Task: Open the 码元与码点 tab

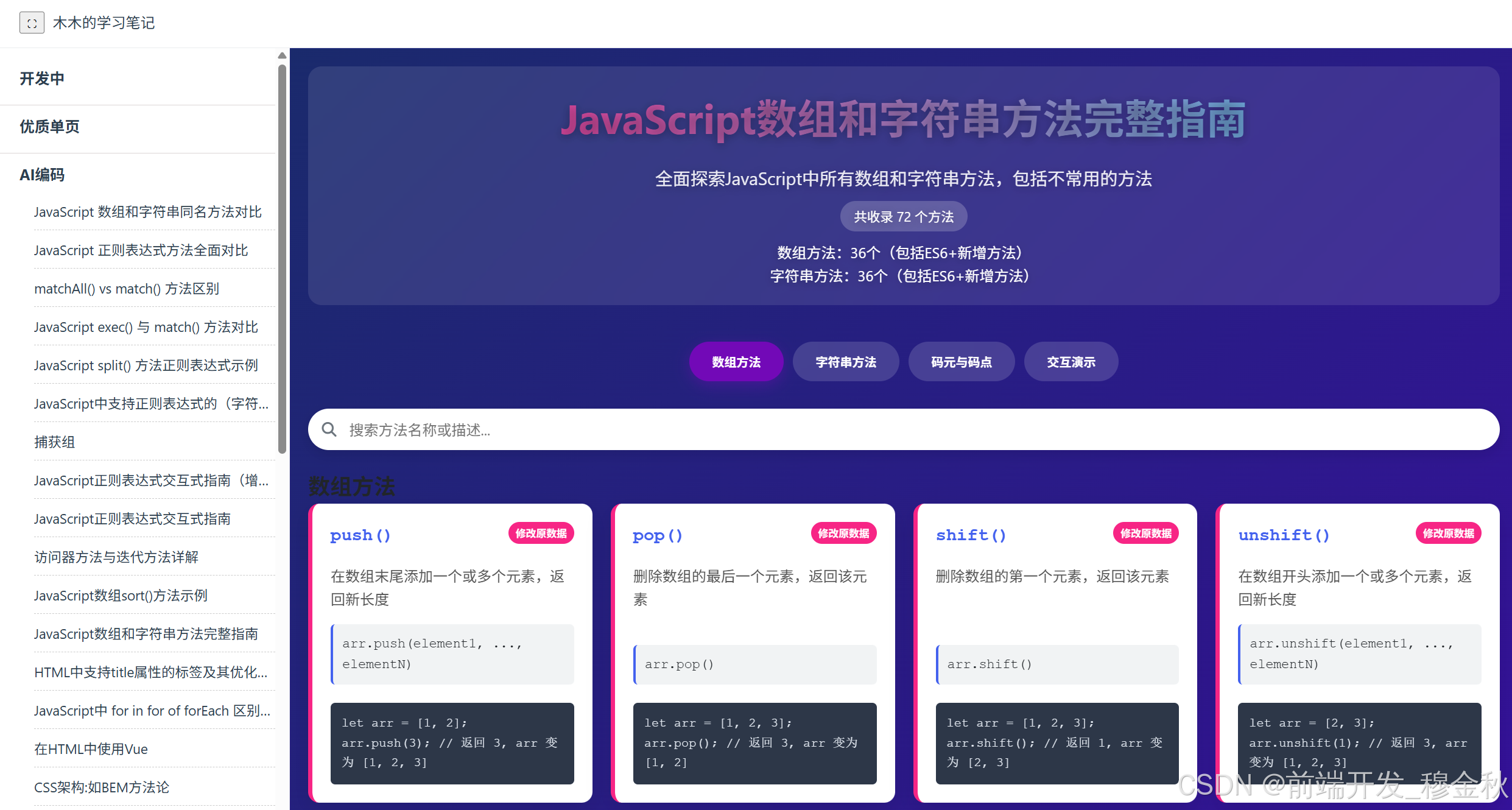Action: [961, 362]
